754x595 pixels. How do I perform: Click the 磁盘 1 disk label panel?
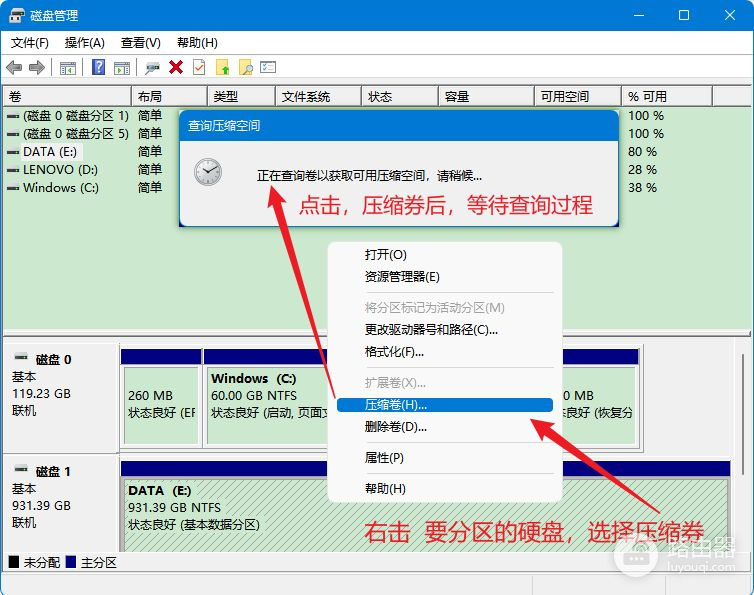pos(60,503)
